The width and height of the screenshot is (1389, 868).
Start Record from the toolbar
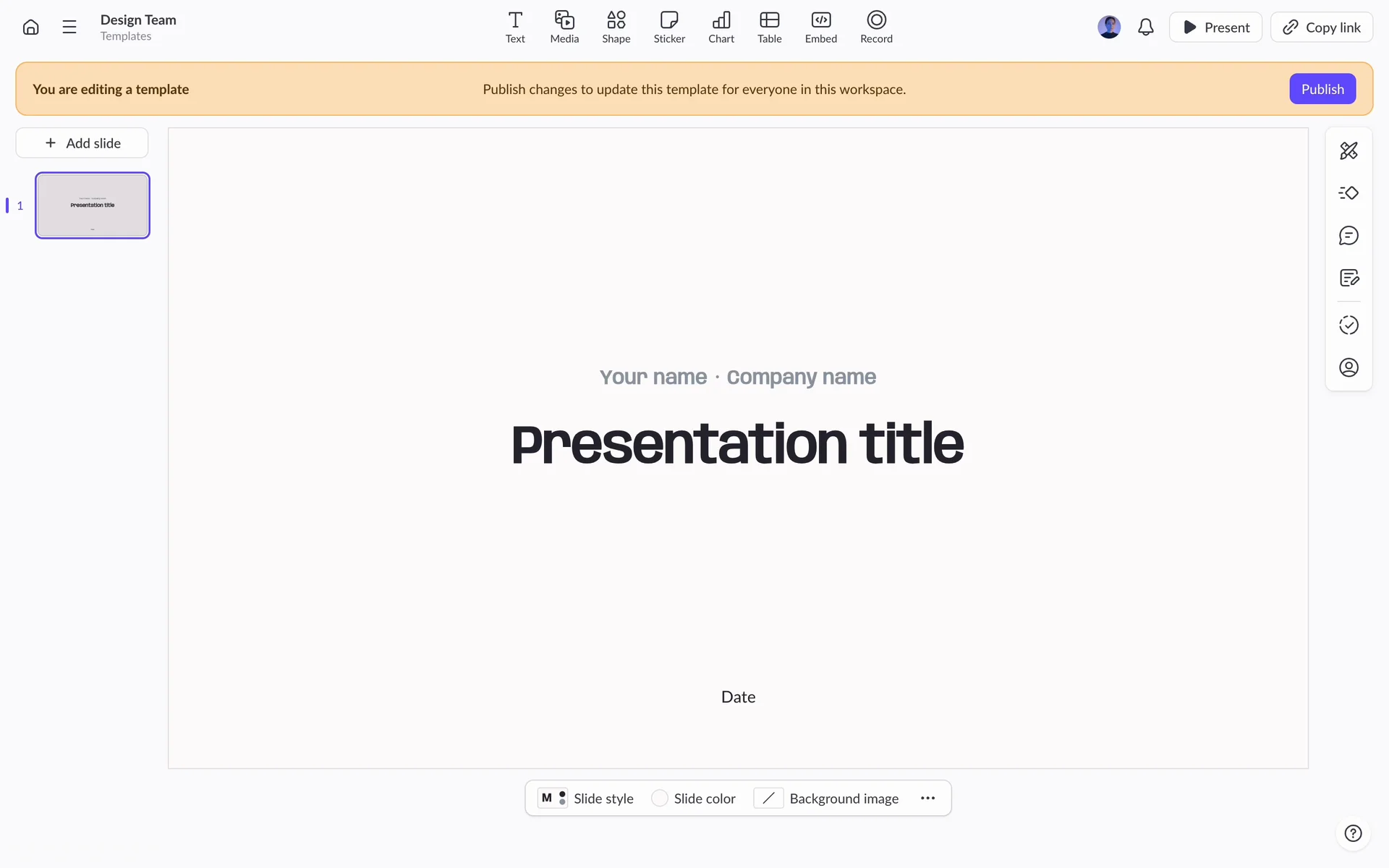coord(876,27)
